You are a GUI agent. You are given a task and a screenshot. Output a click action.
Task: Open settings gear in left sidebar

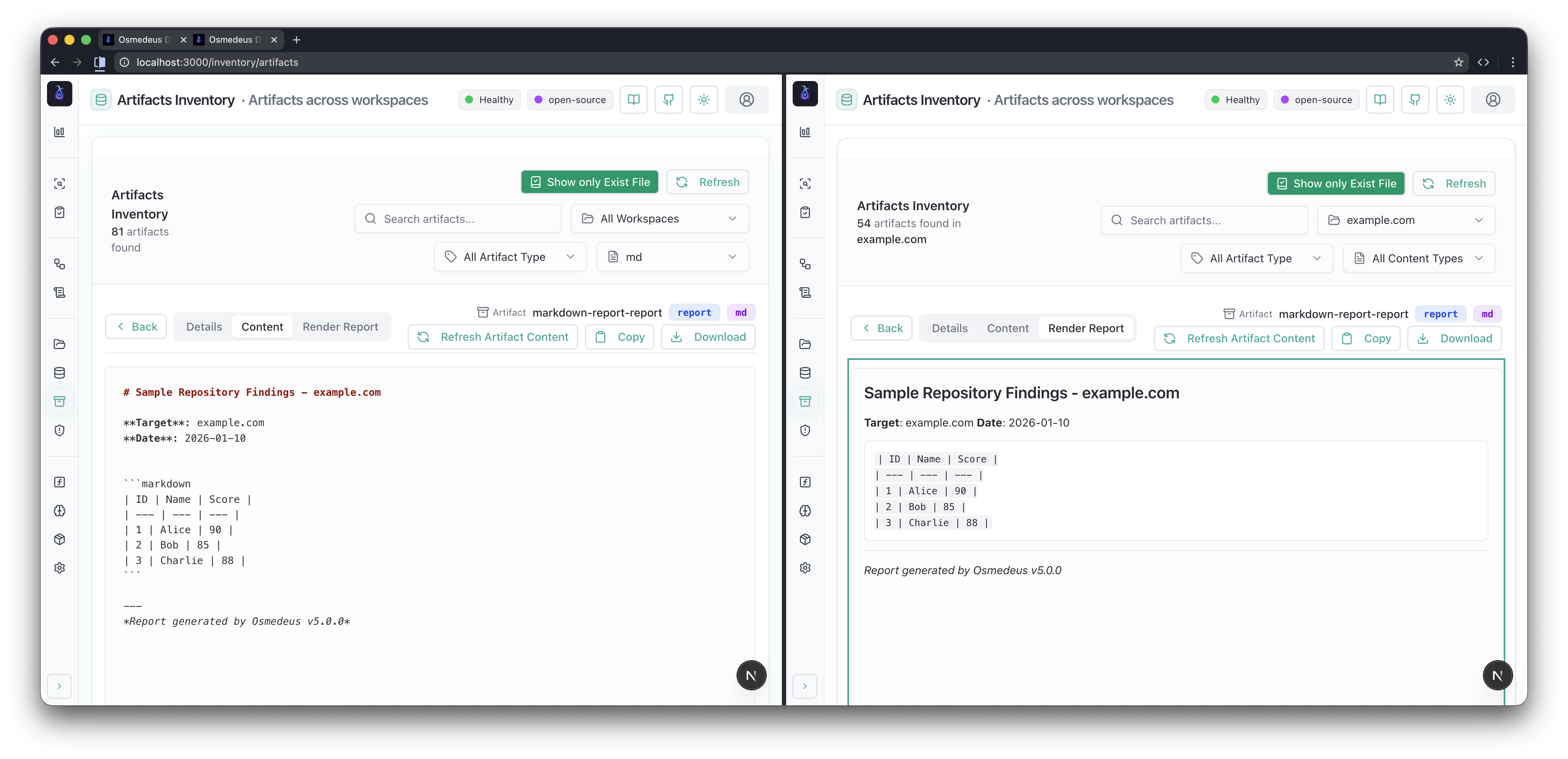pos(60,568)
